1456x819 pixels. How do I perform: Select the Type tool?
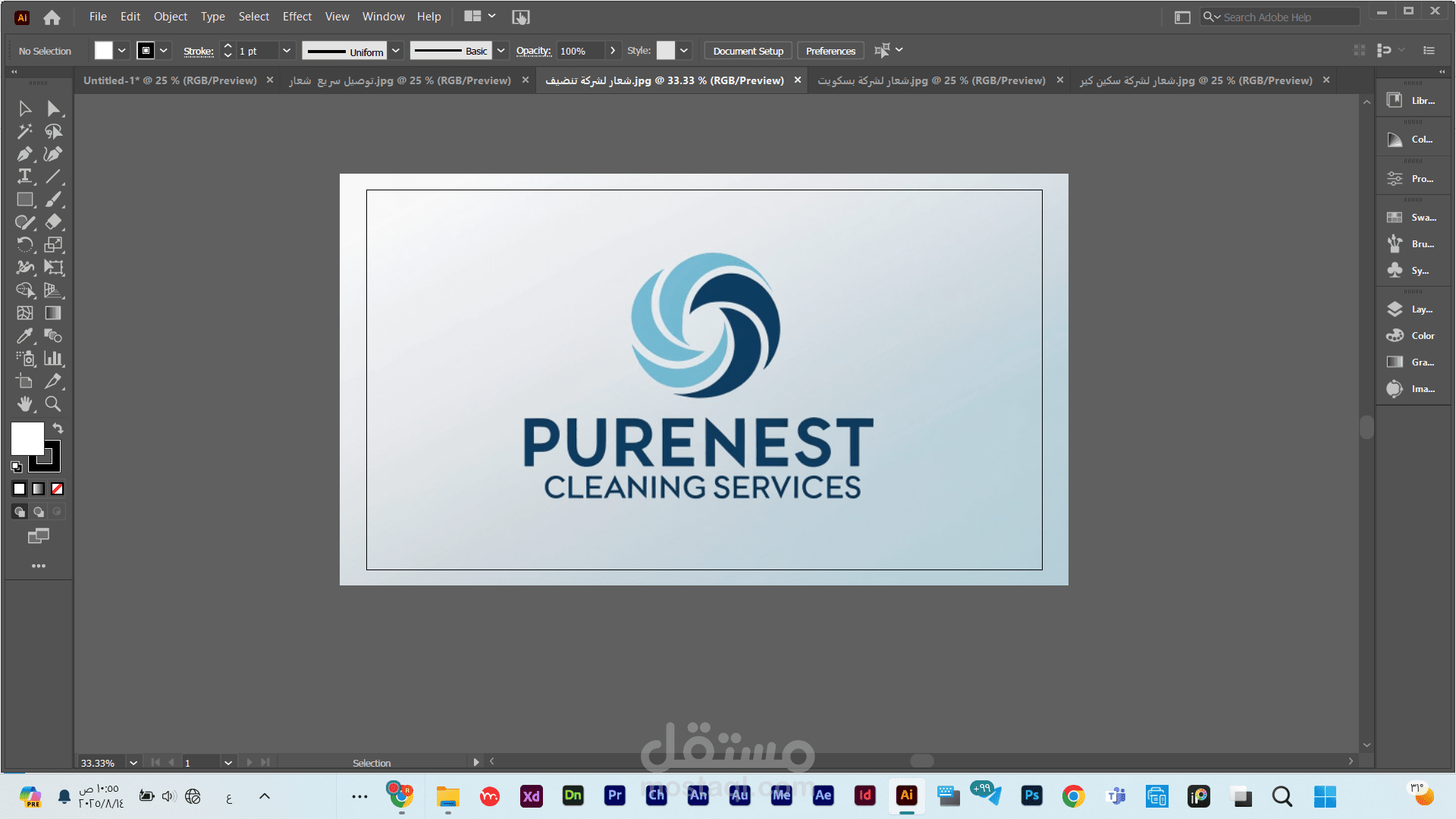click(x=25, y=177)
